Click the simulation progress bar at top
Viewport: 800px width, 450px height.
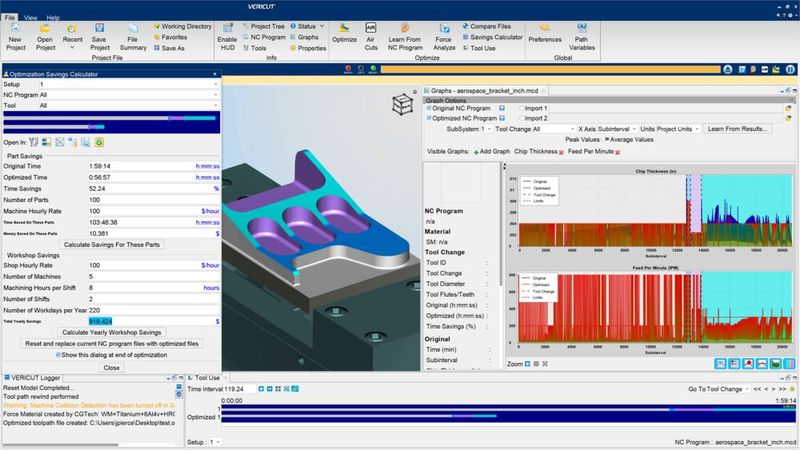[551, 69]
